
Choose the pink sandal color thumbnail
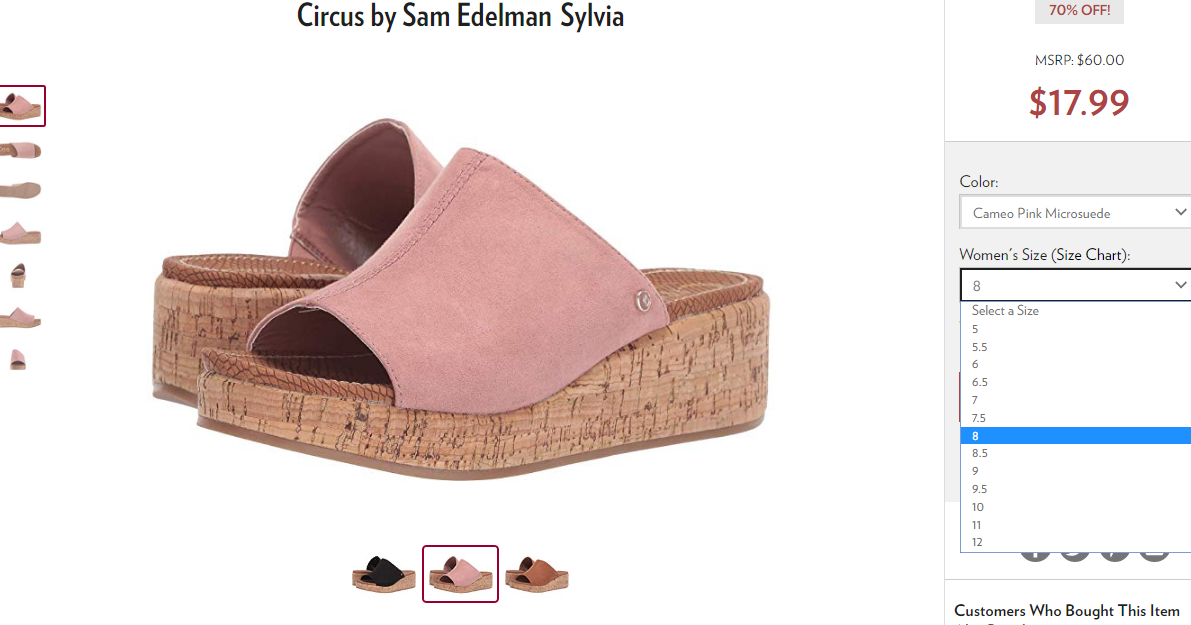click(460, 574)
